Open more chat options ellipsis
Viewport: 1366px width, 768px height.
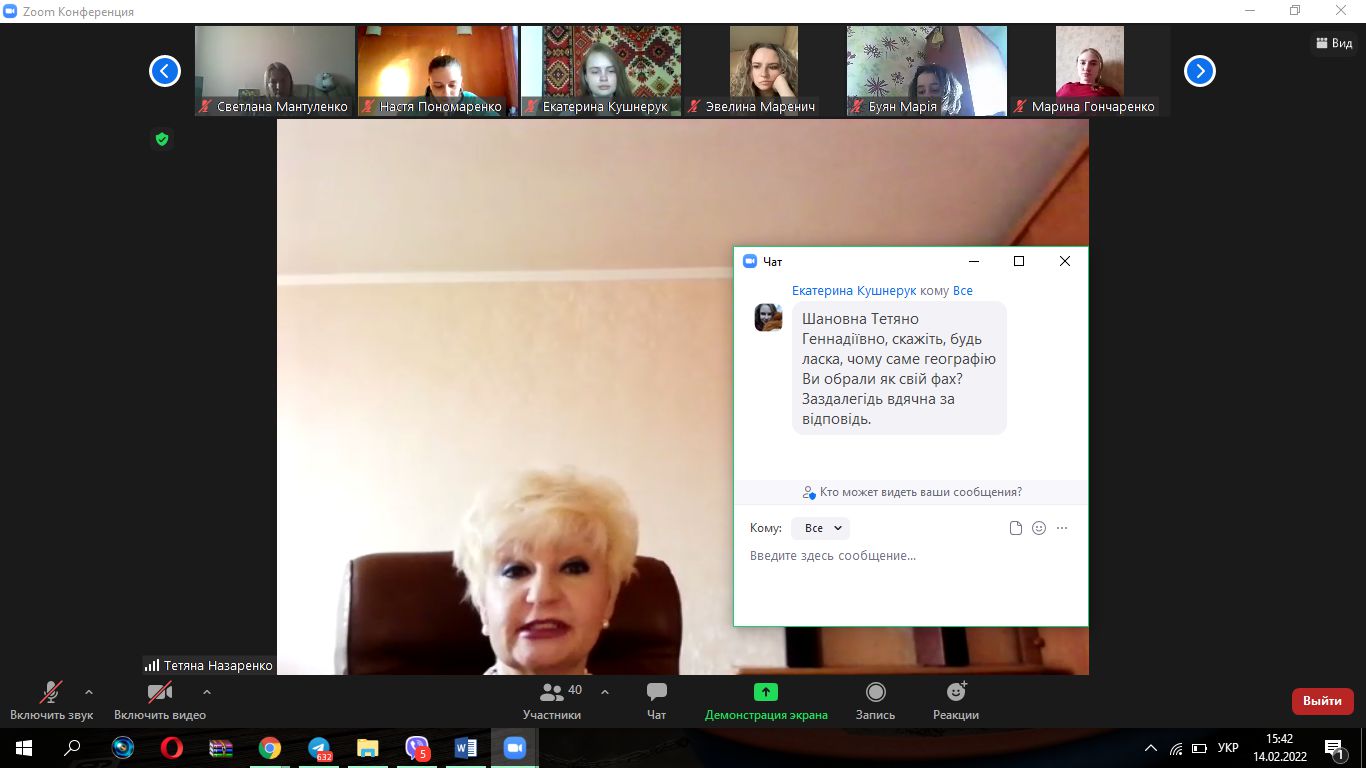1062,528
